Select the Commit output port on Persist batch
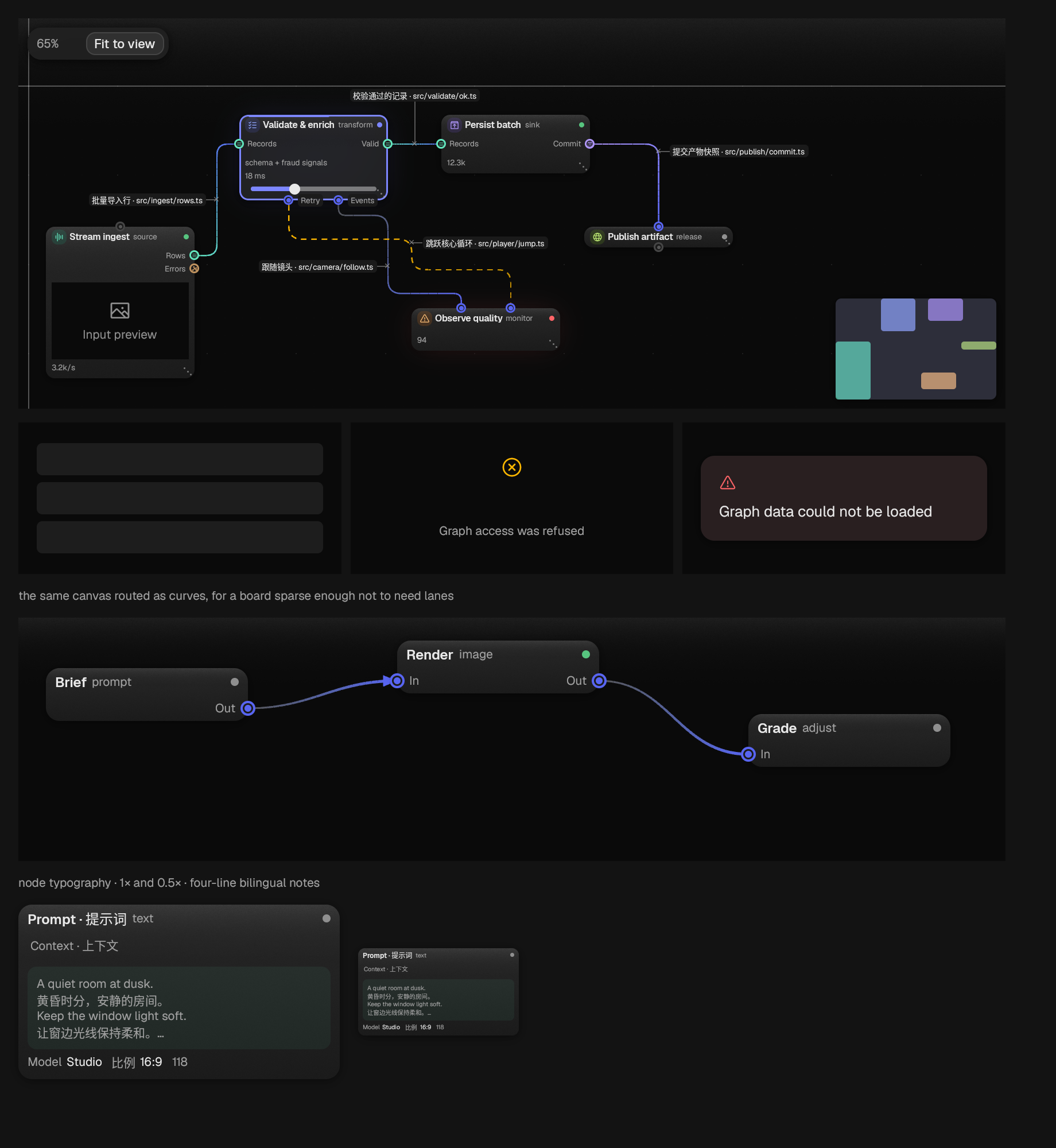This screenshot has width=1056, height=1148. pos(589,143)
